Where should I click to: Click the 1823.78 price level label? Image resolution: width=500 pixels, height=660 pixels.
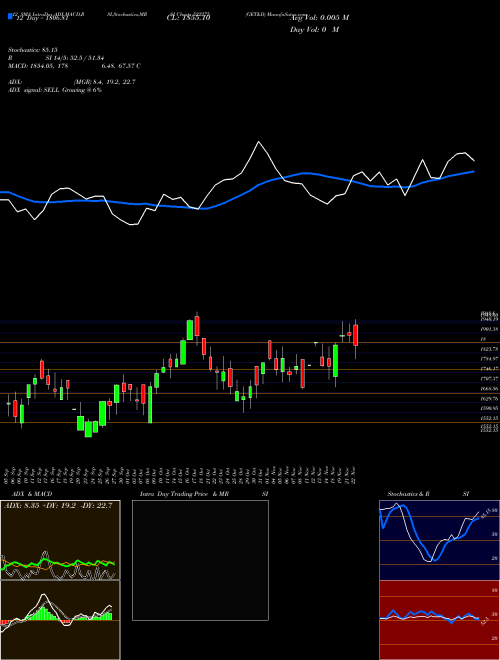[x=489, y=349]
